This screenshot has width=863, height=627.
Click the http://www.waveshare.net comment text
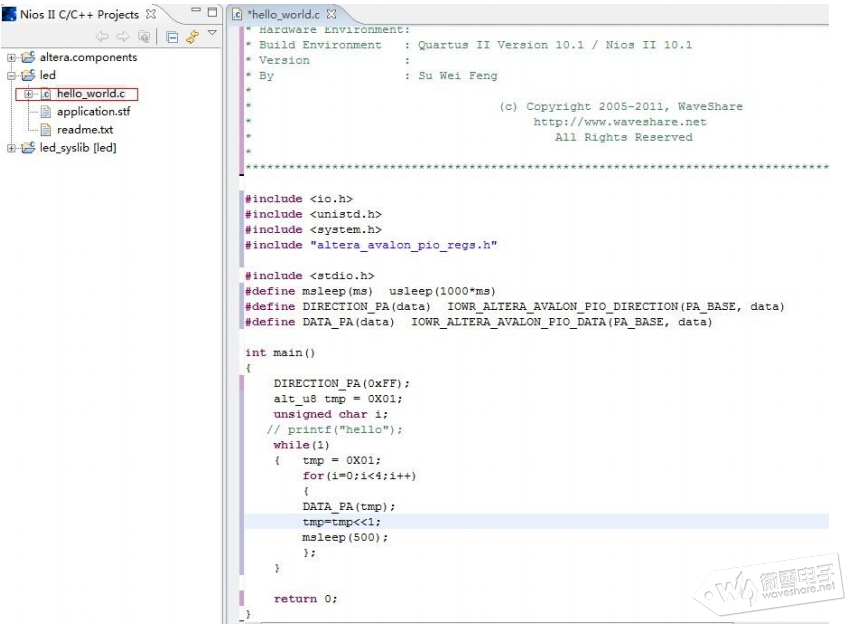tap(620, 122)
